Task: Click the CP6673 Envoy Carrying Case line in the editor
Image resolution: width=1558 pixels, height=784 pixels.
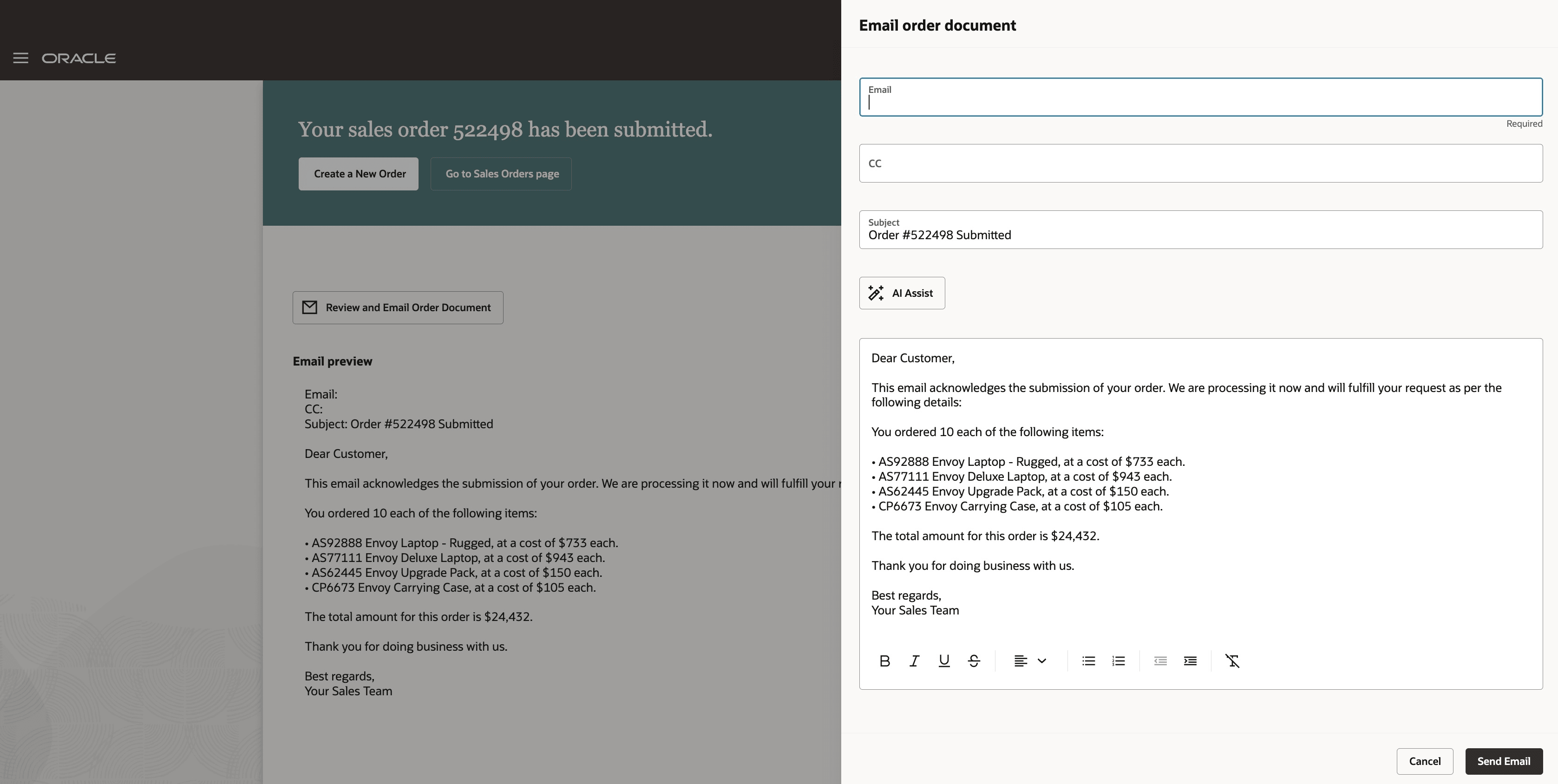Action: (x=1017, y=506)
